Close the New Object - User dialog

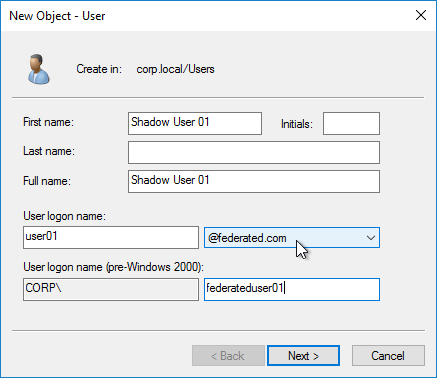(421, 15)
